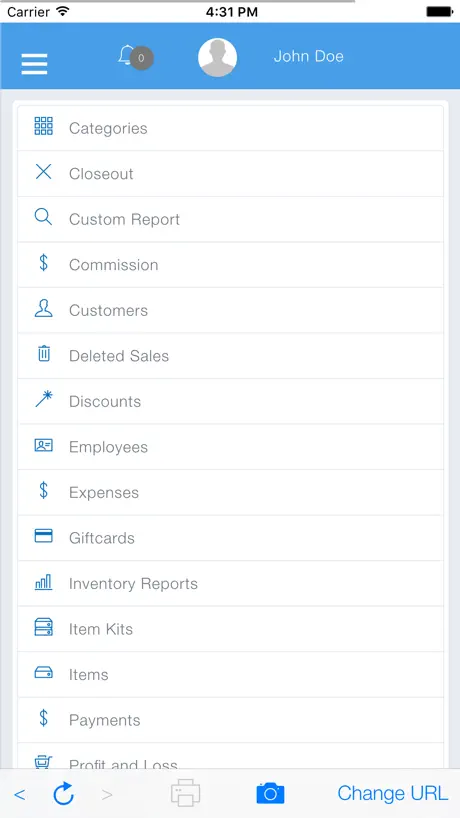The image size is (460, 818).
Task: Click the Change URL button
Action: pyautogui.click(x=392, y=793)
